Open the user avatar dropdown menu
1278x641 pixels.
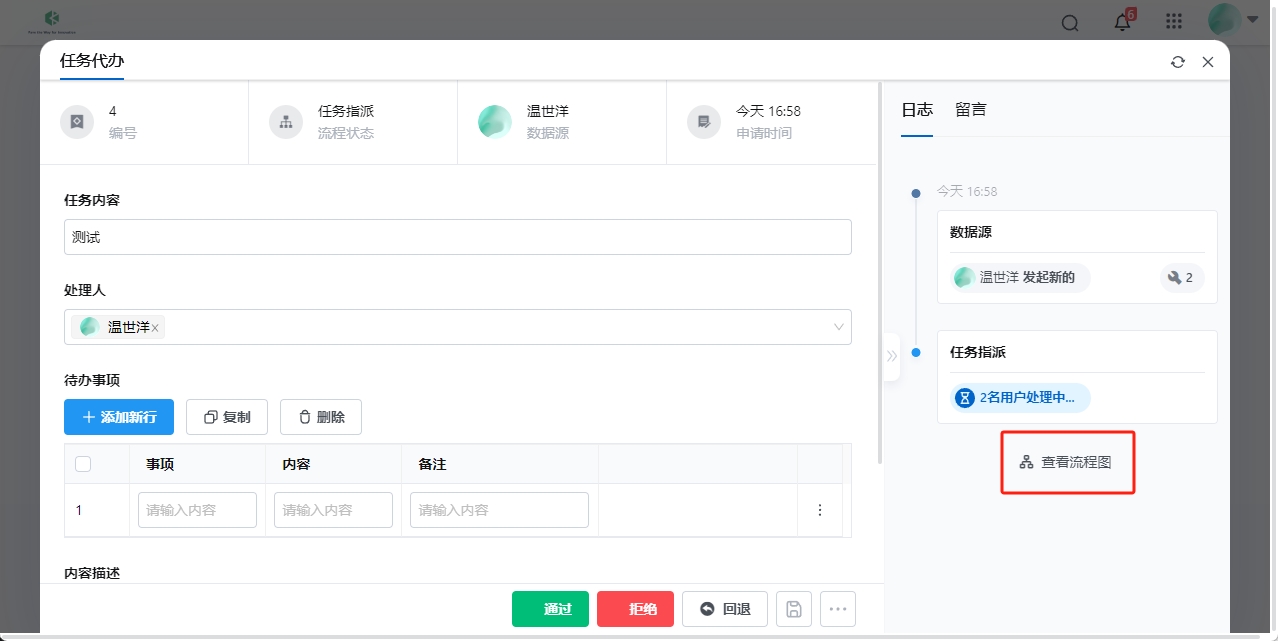(x=1232, y=20)
